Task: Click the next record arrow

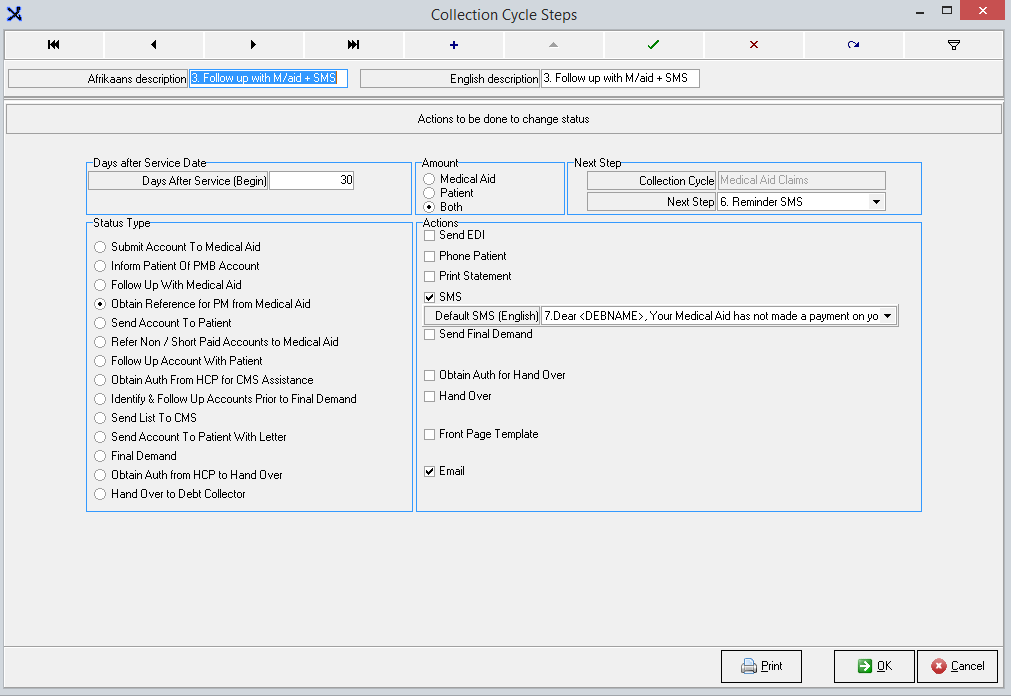Action: 254,45
